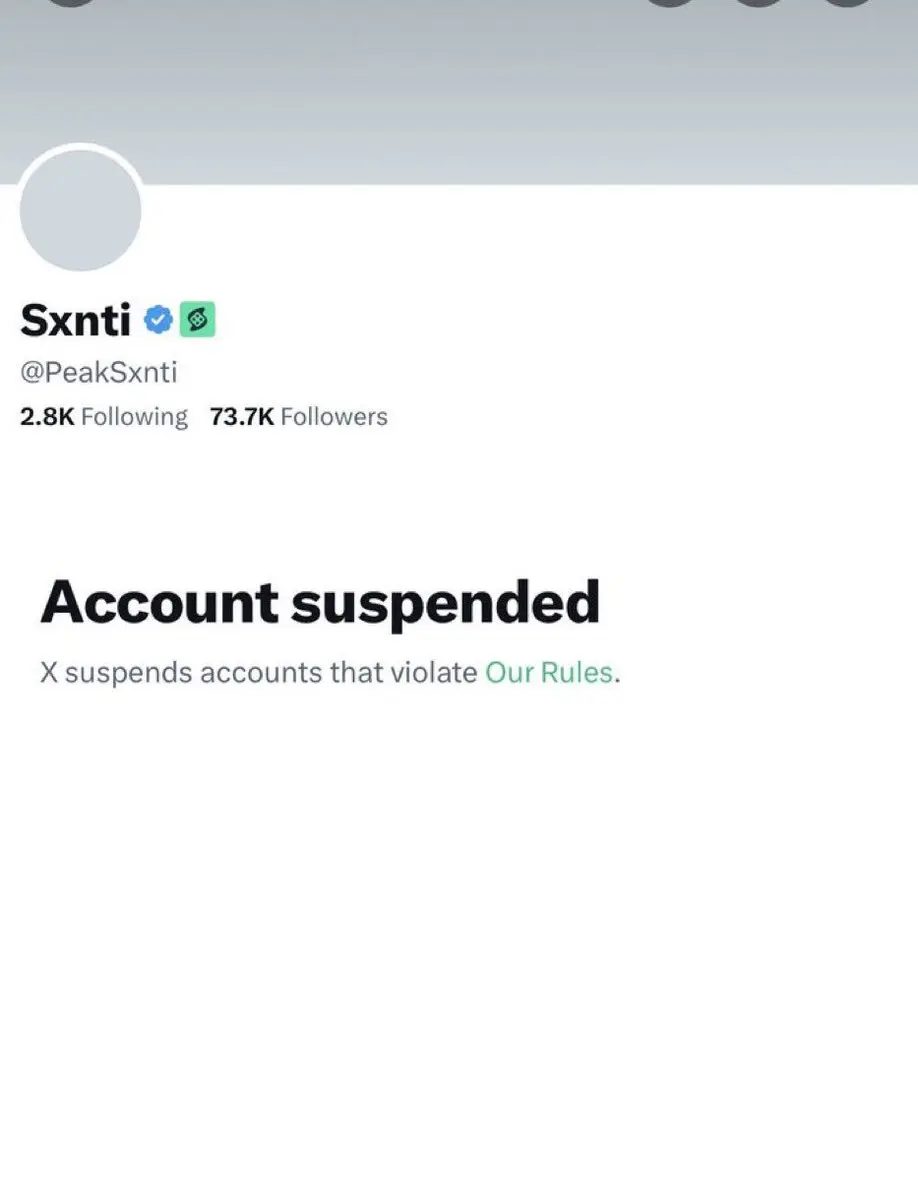Click the 2.8K following count
Viewport: 918px width, 1199px height.
(47, 417)
